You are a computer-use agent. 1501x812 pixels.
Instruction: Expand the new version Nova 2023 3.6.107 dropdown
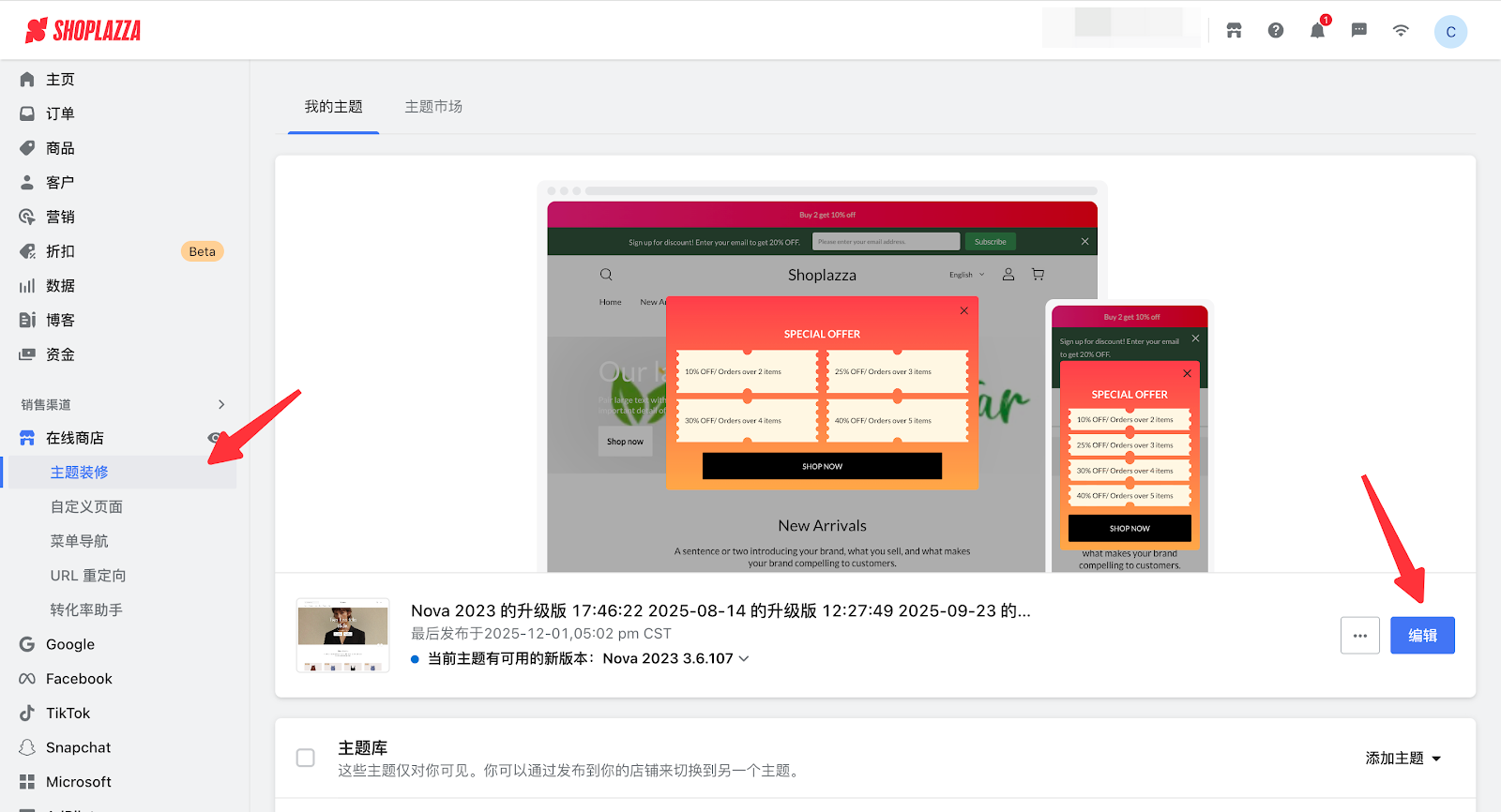tap(744, 659)
